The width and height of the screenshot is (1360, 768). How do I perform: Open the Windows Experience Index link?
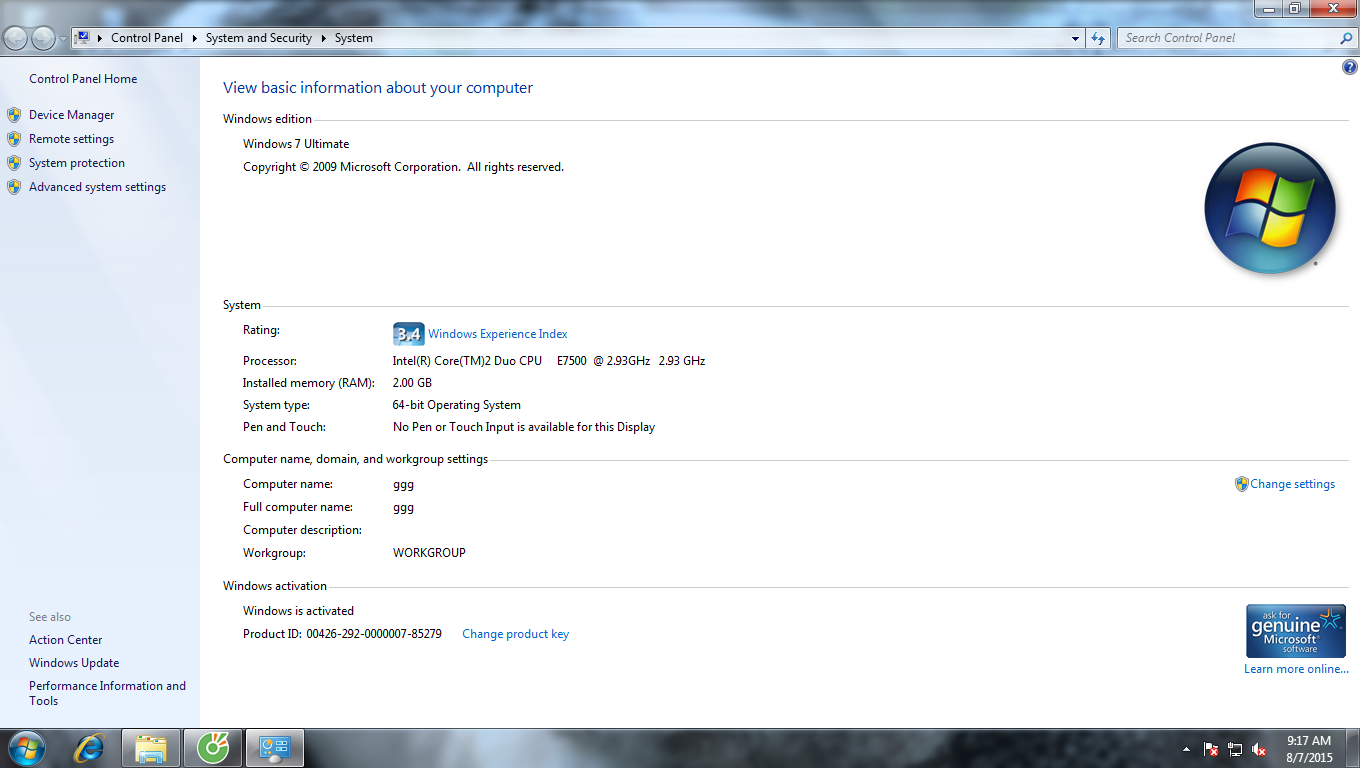pos(498,334)
